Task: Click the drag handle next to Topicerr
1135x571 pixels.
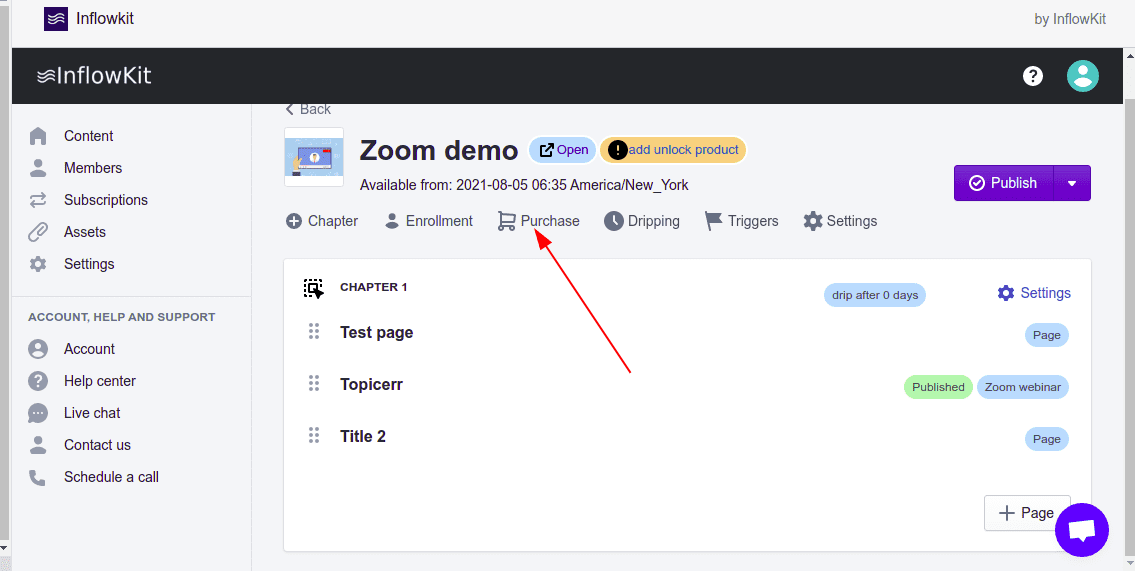Action: (x=314, y=384)
